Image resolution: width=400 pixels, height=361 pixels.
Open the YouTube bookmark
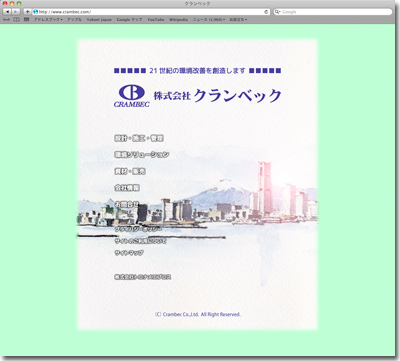tap(156, 20)
